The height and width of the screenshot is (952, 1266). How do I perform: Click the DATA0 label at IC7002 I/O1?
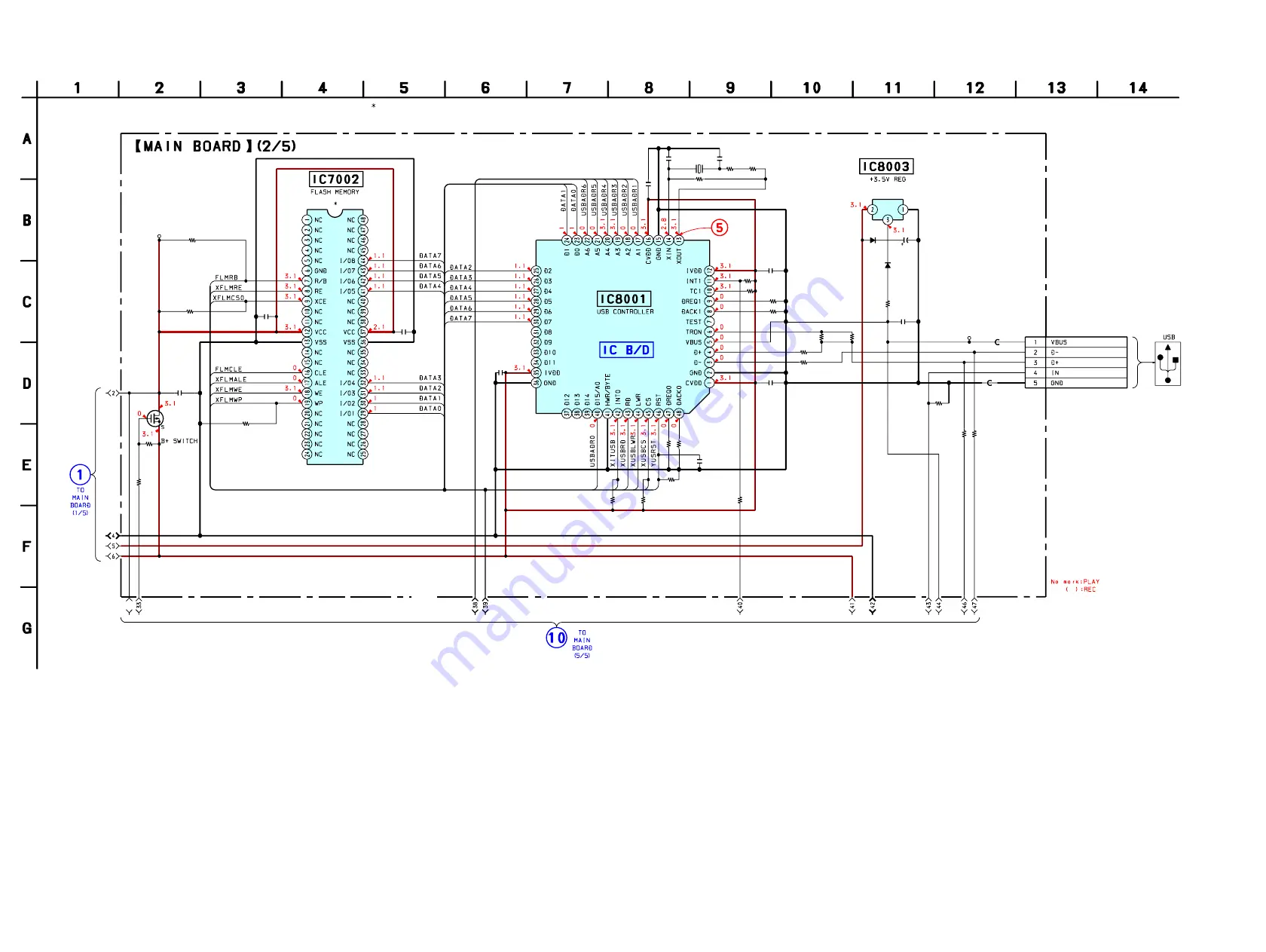430,409
